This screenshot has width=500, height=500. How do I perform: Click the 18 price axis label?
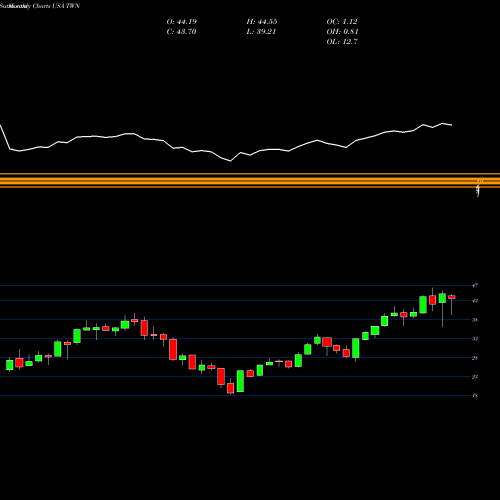coord(475,395)
